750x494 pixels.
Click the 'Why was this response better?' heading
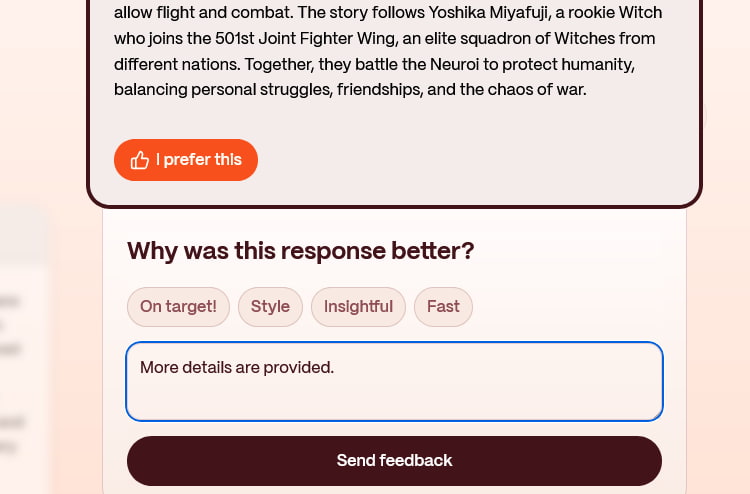point(301,251)
